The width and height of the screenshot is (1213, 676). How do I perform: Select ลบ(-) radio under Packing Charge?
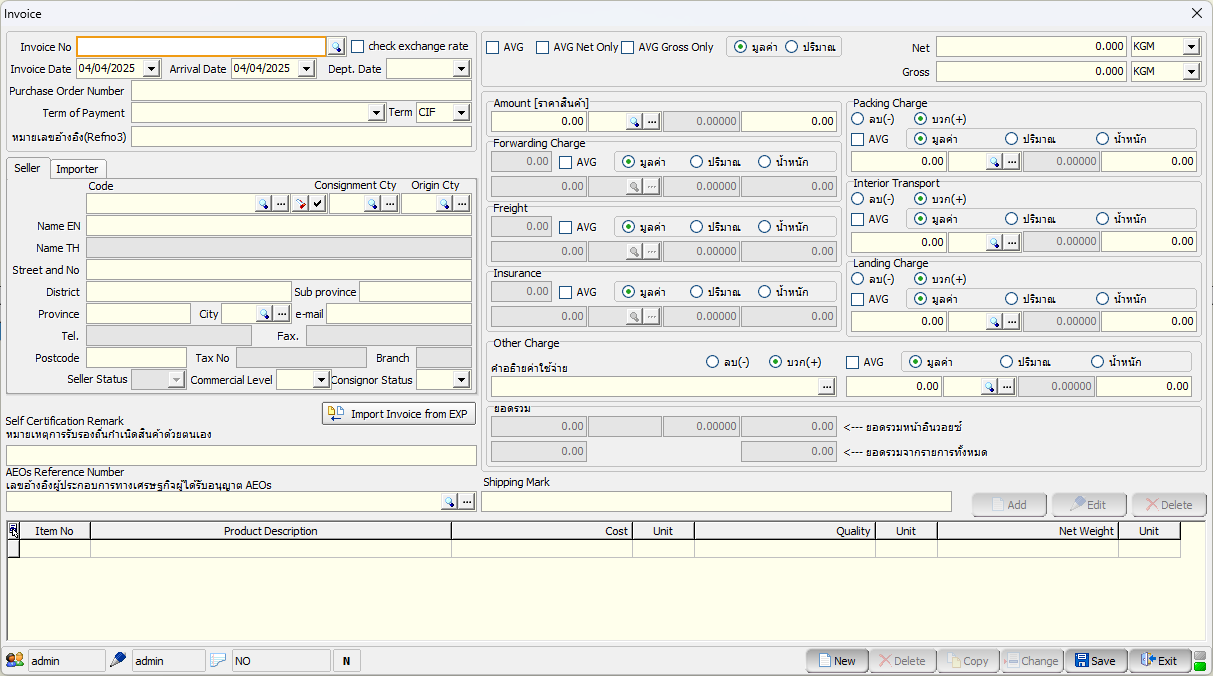click(x=858, y=119)
